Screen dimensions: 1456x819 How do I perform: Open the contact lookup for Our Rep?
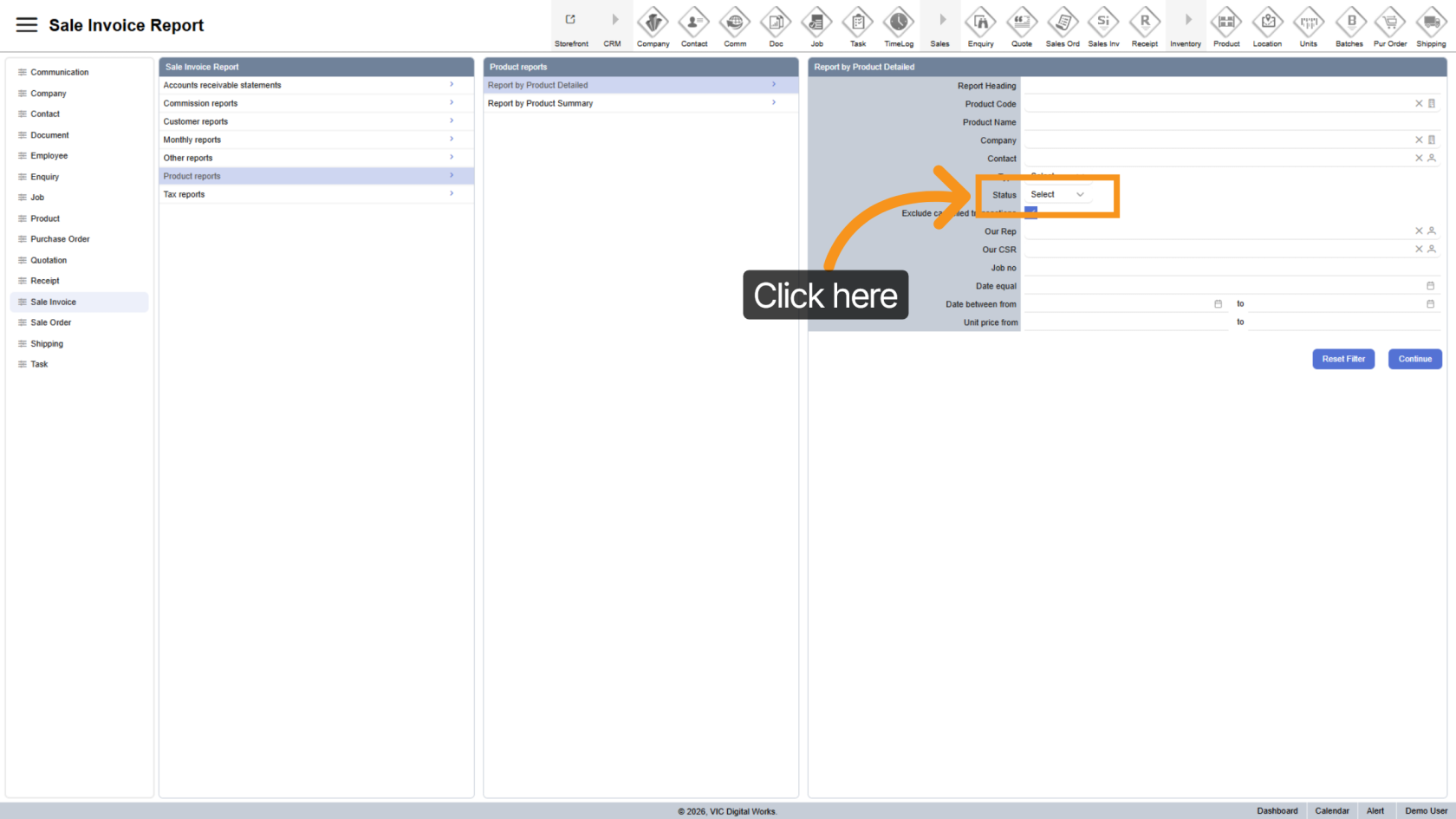click(1432, 231)
